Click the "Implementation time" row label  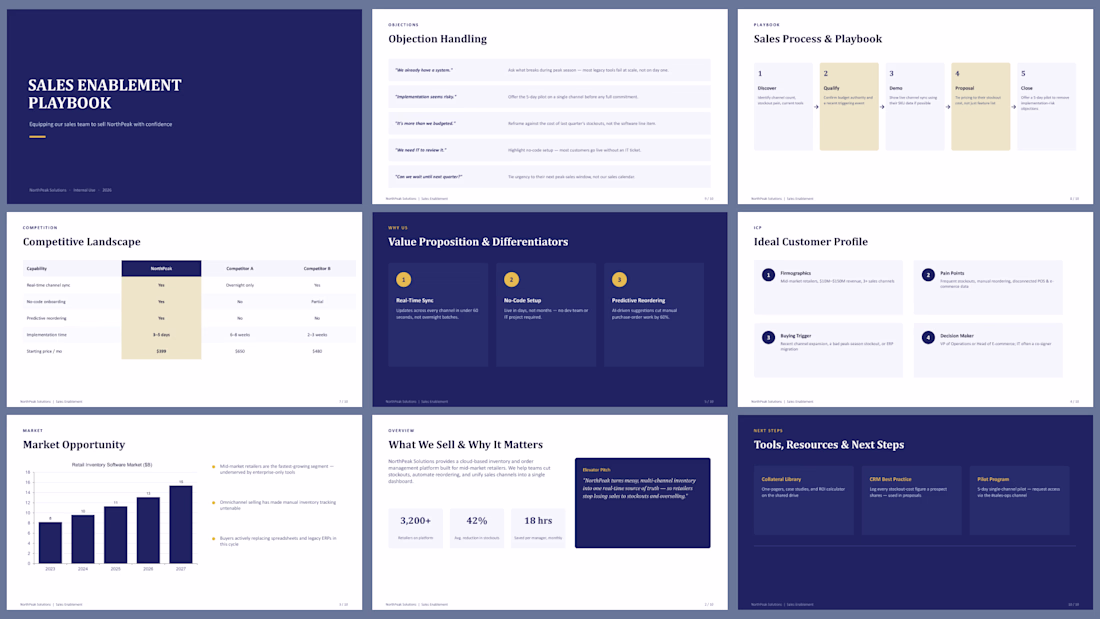coord(47,335)
